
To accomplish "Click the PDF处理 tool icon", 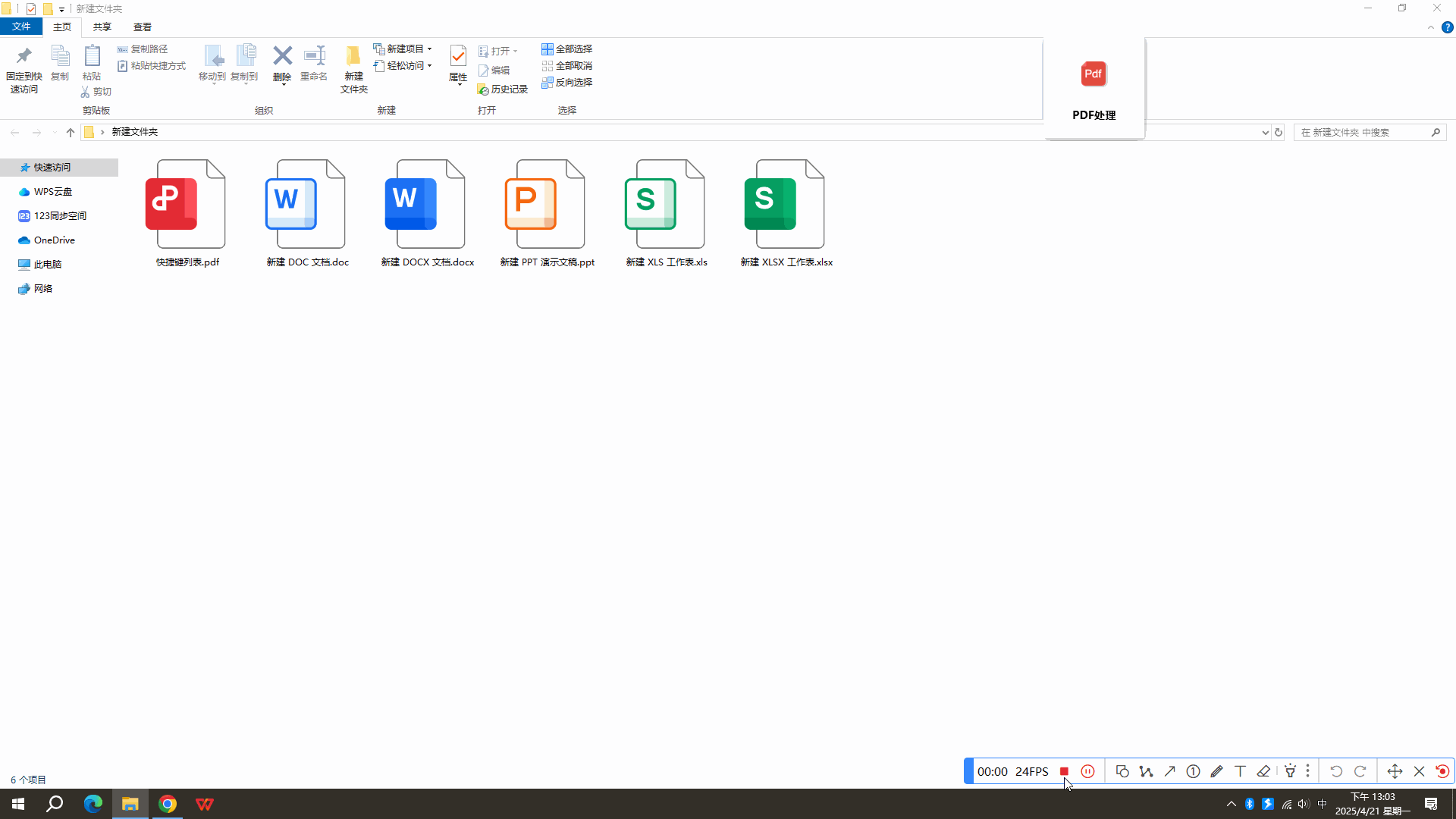I will tap(1094, 74).
